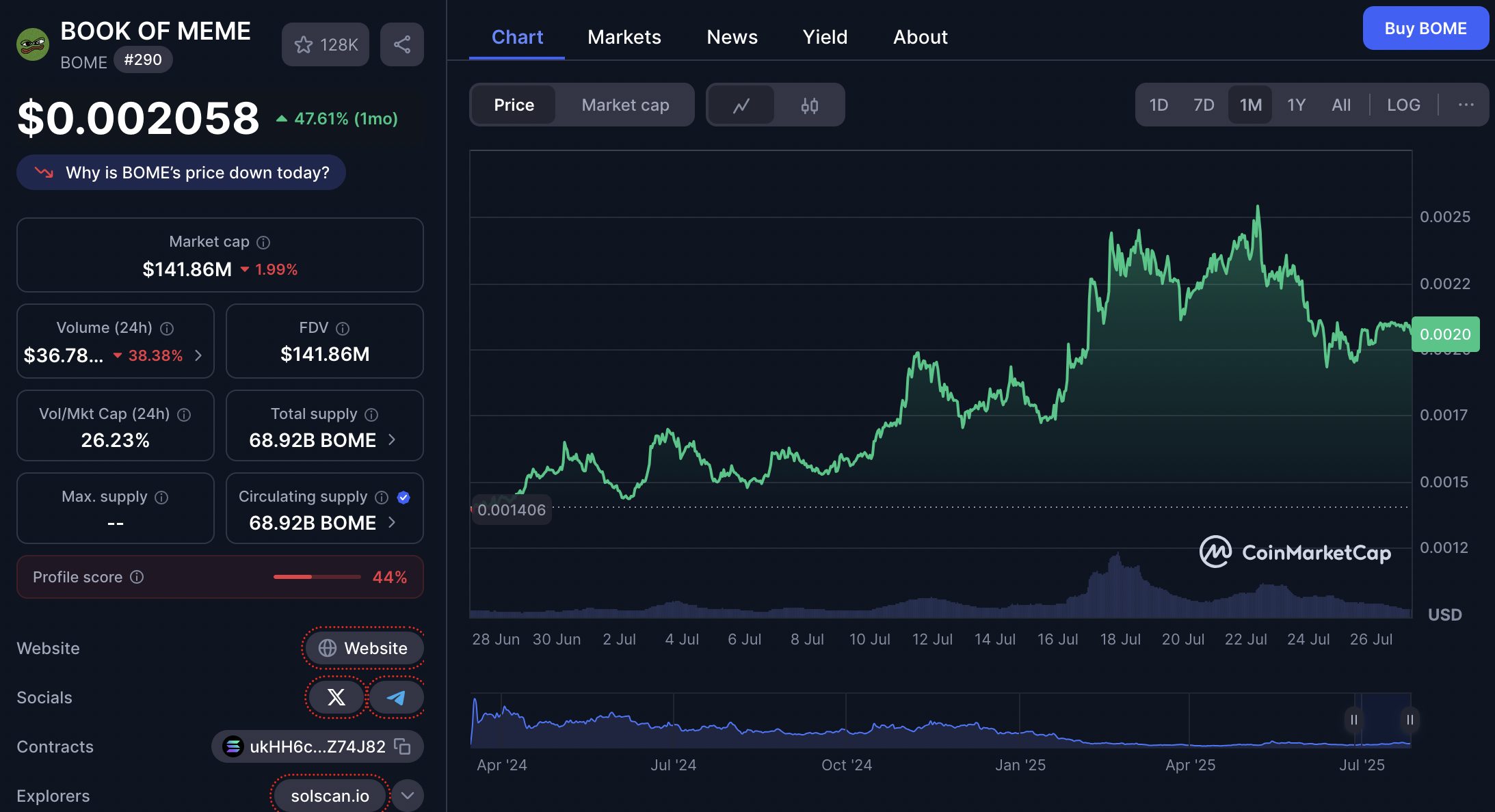Click the selected window in range navigator
The width and height of the screenshot is (1495, 812).
point(1381,720)
